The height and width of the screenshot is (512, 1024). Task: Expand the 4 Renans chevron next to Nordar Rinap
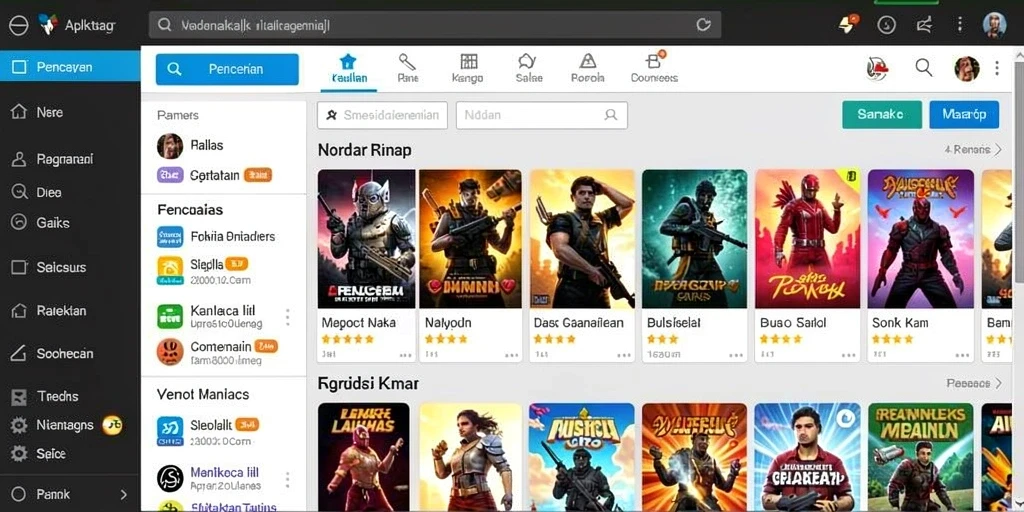pyautogui.click(x=997, y=150)
